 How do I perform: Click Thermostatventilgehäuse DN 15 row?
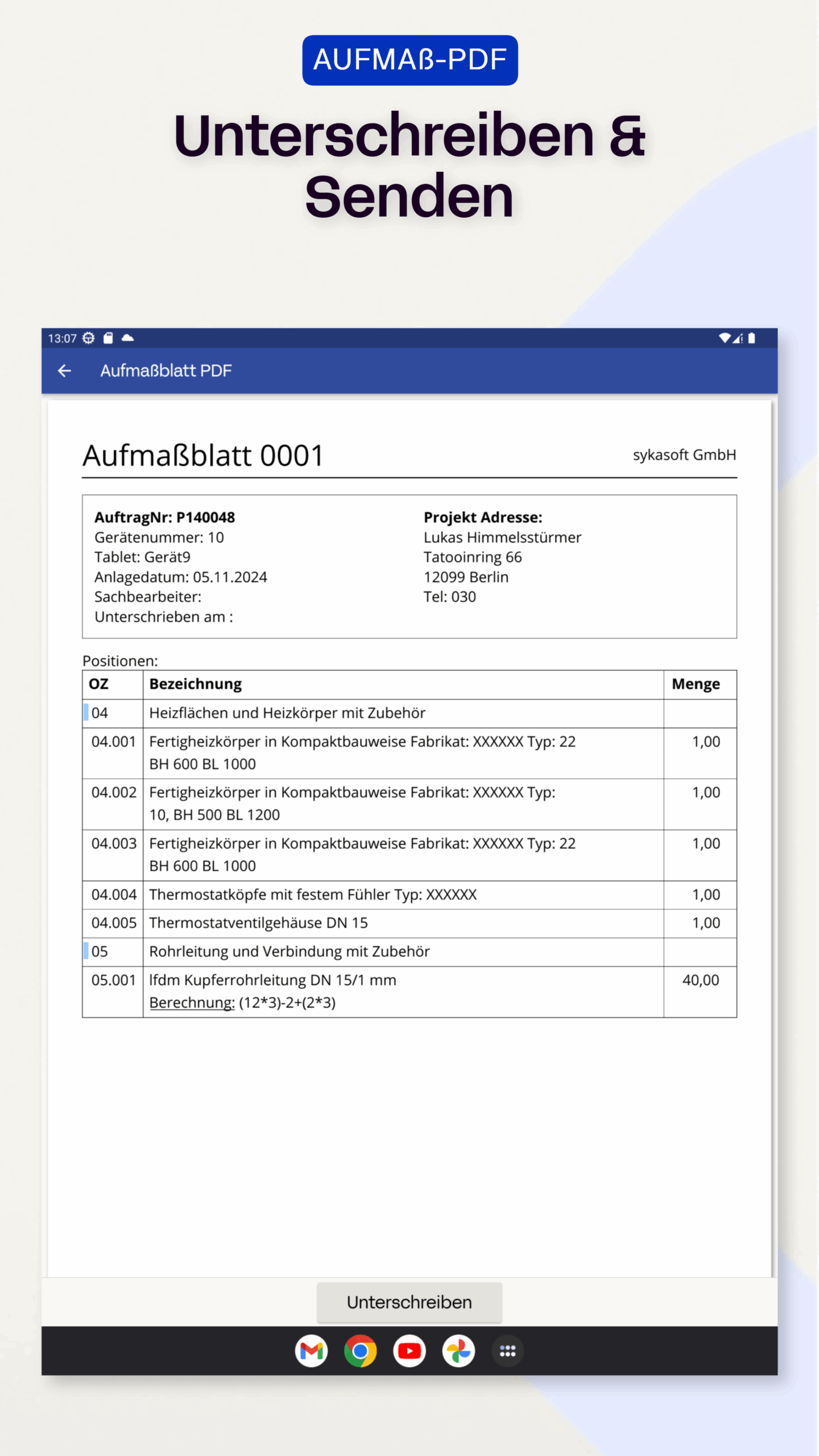click(409, 924)
